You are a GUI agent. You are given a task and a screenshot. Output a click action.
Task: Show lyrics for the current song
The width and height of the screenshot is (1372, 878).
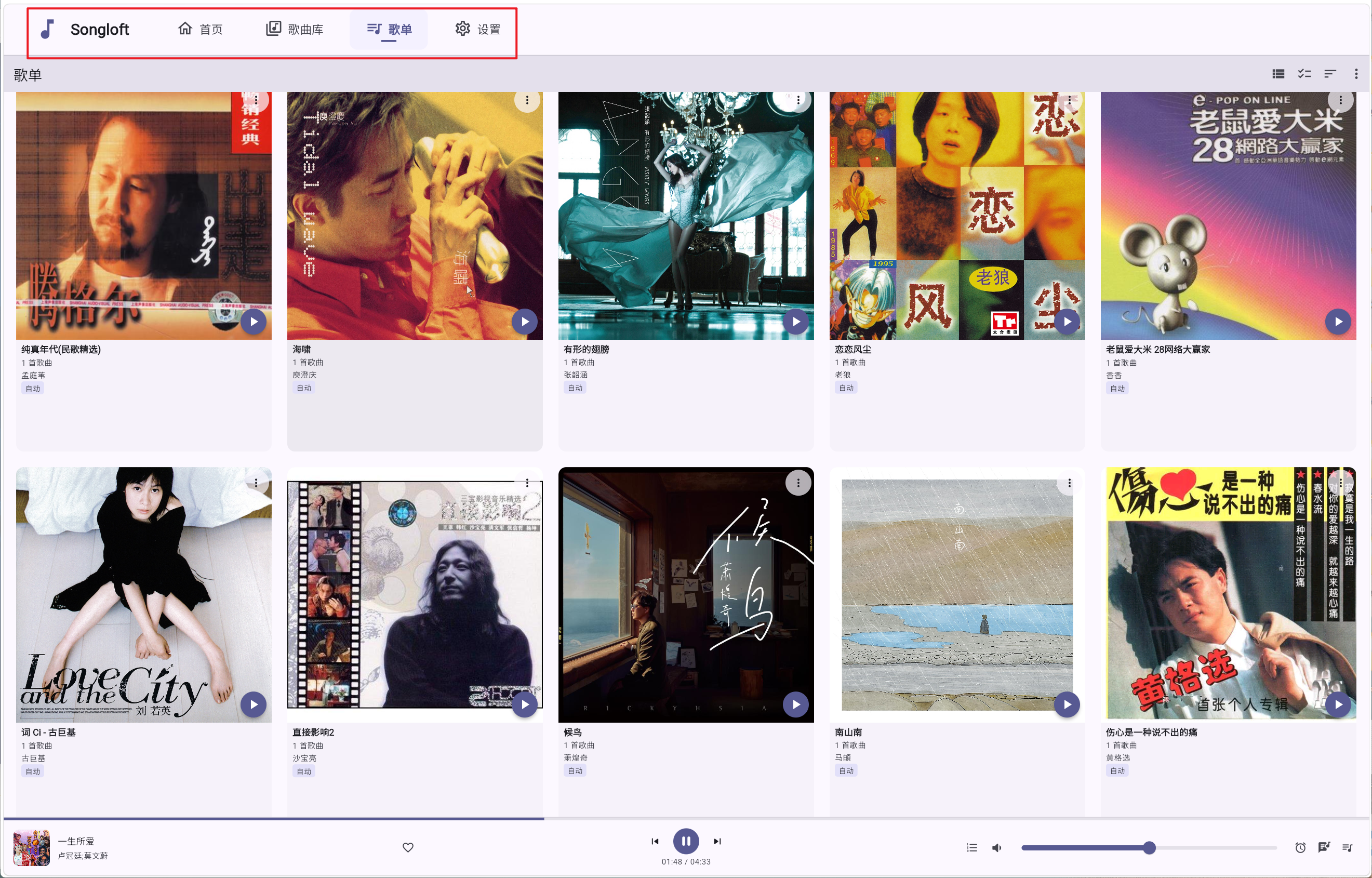click(x=1324, y=848)
